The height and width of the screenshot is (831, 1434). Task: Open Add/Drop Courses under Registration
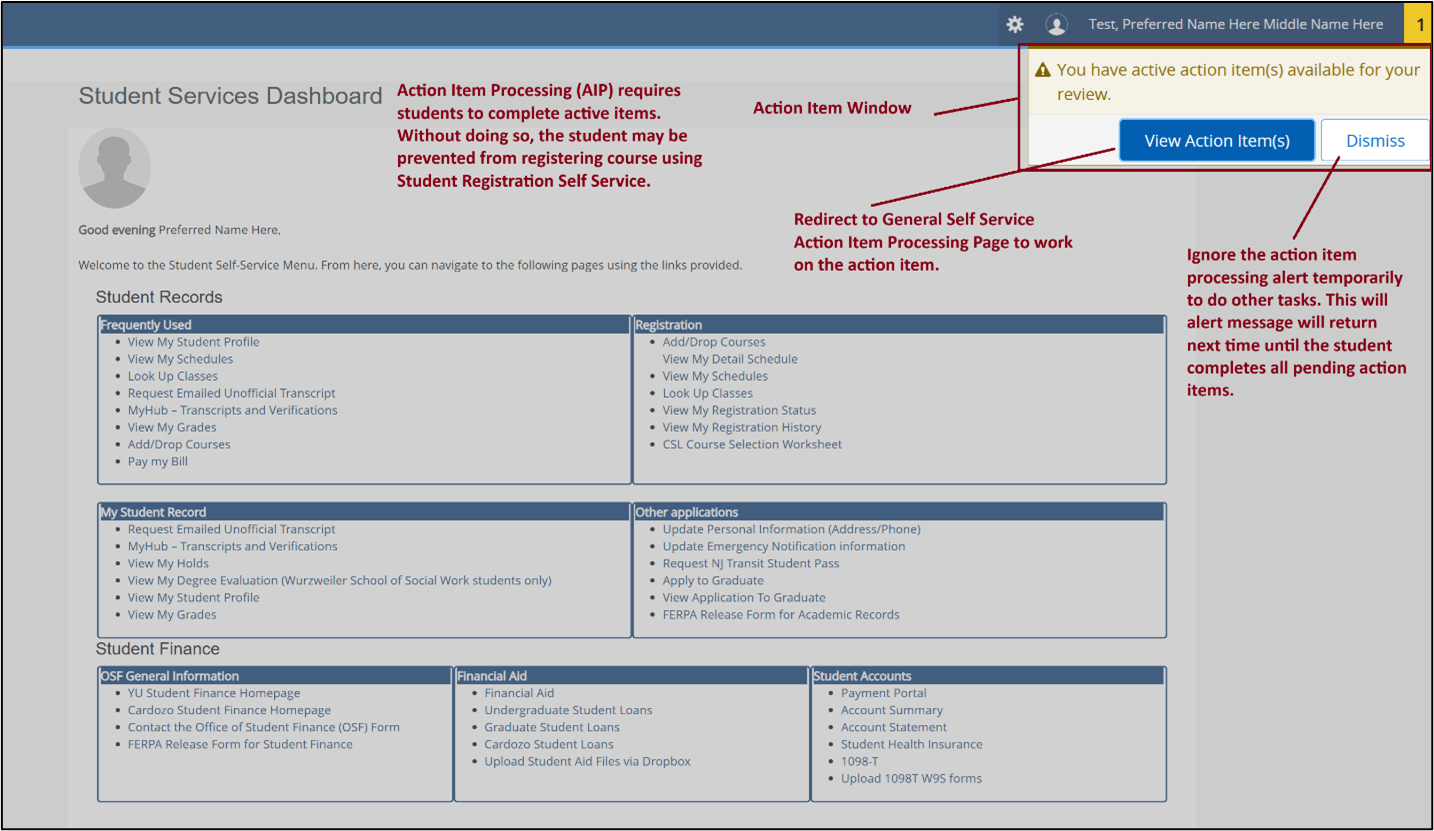point(713,342)
